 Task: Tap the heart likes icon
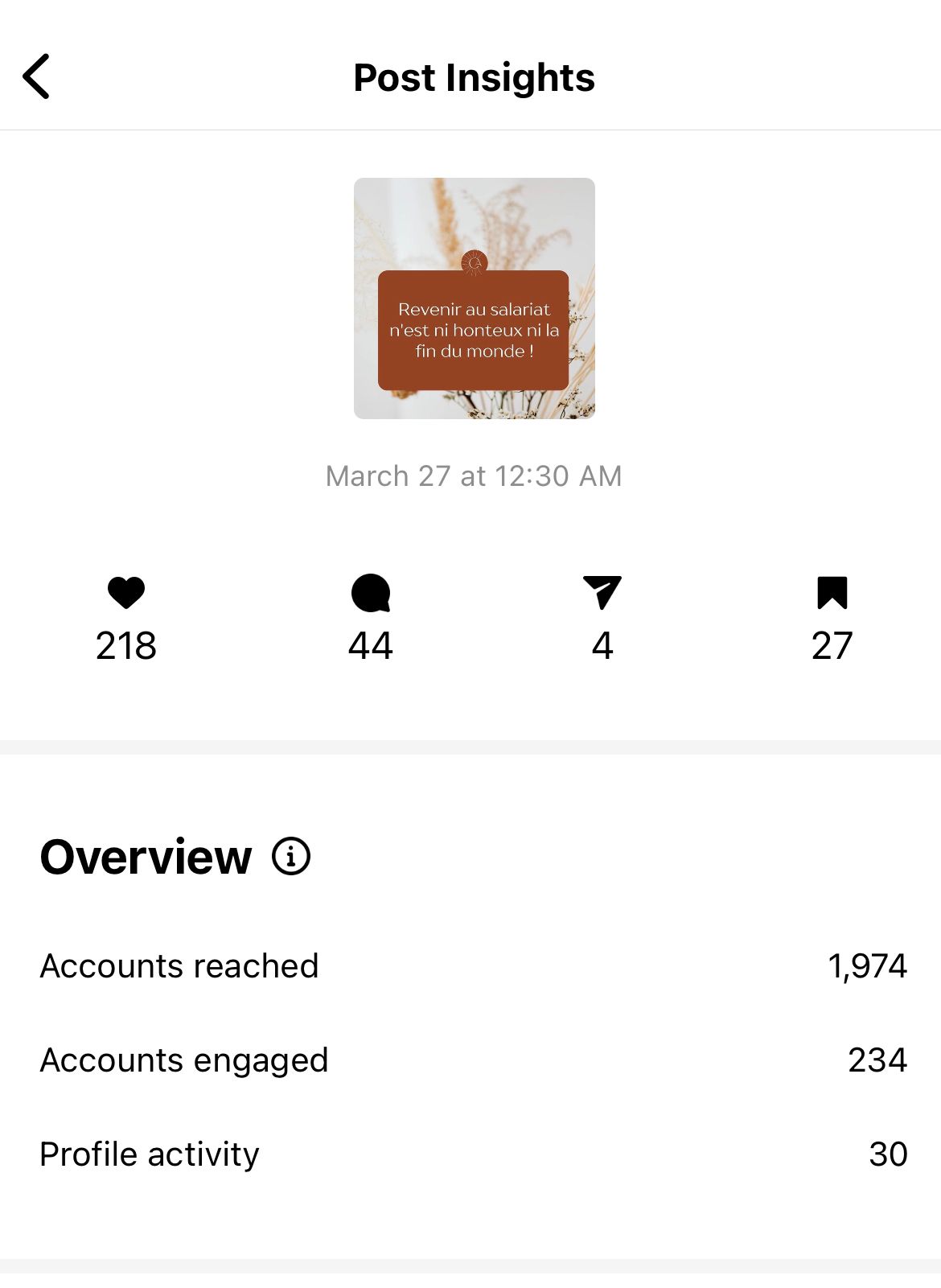tap(126, 593)
